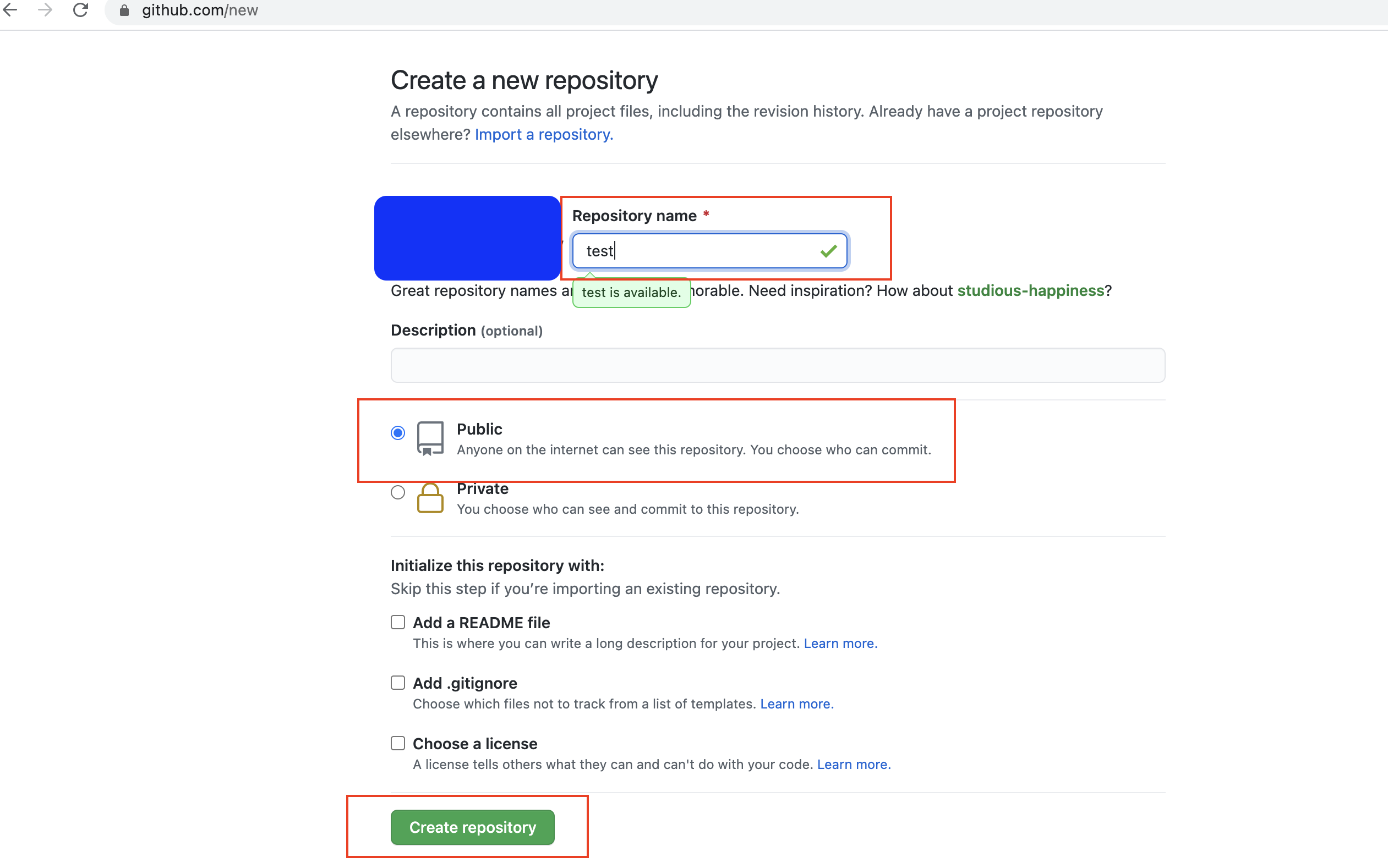Tick the Choose a license checkbox
The image size is (1388, 868).
click(398, 743)
